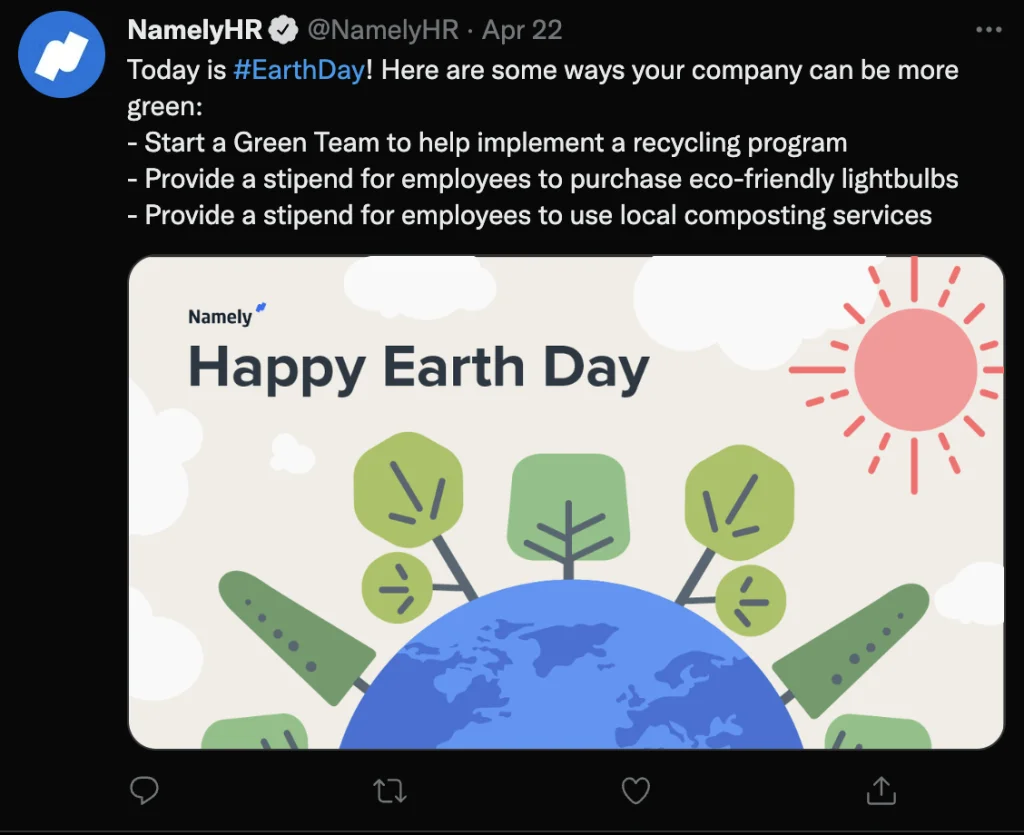This screenshot has height=835, width=1024.
Task: Open the three-dot more options menu
Action: [x=988, y=30]
